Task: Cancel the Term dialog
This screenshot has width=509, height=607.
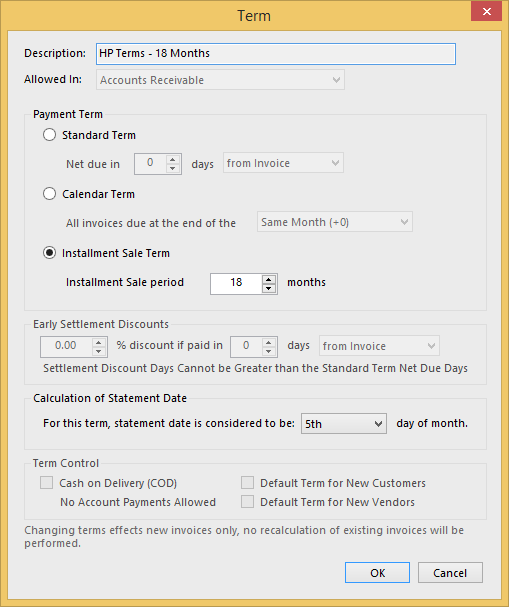Action: [450, 573]
